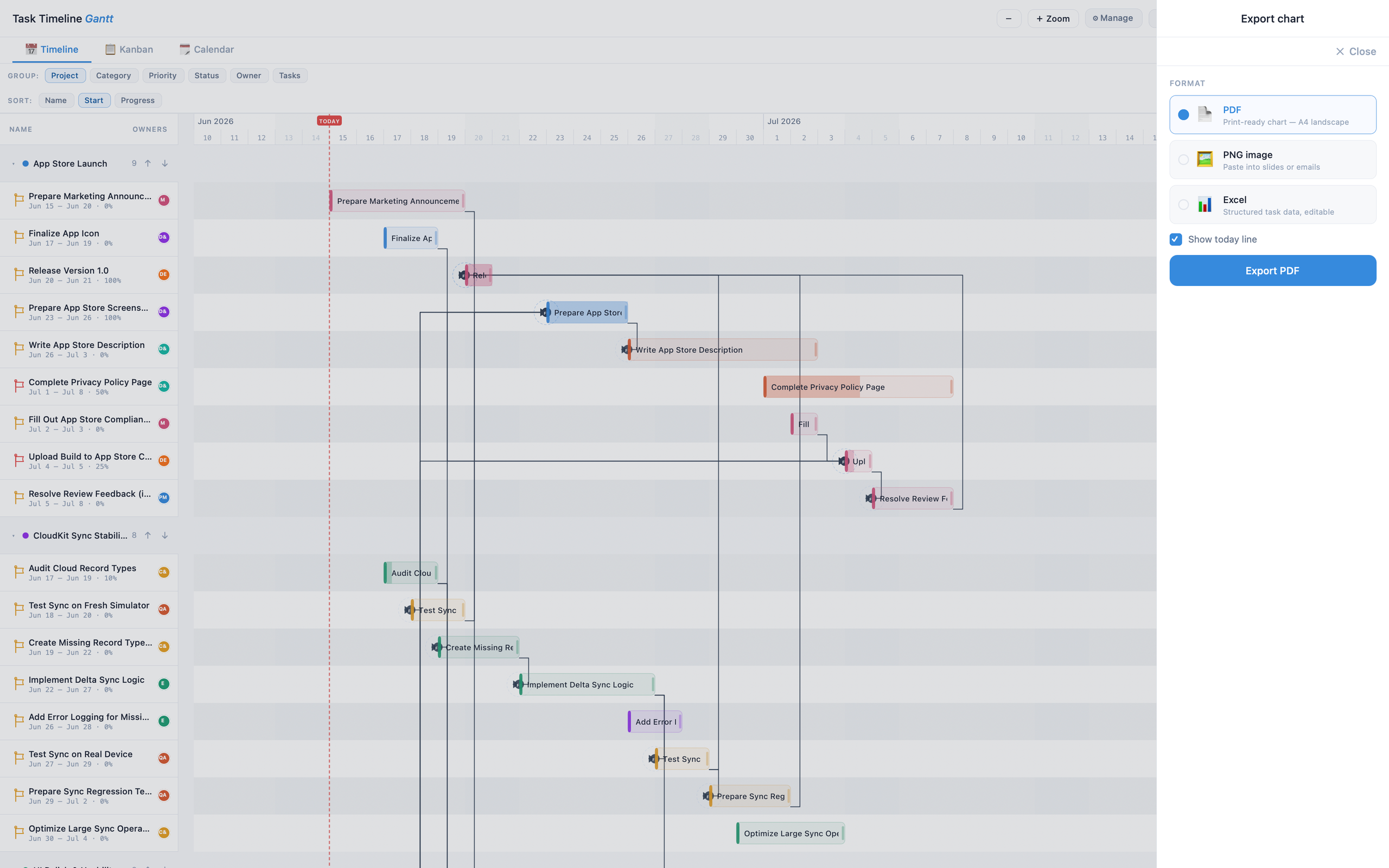Switch to the Kanban tab

pos(129,49)
